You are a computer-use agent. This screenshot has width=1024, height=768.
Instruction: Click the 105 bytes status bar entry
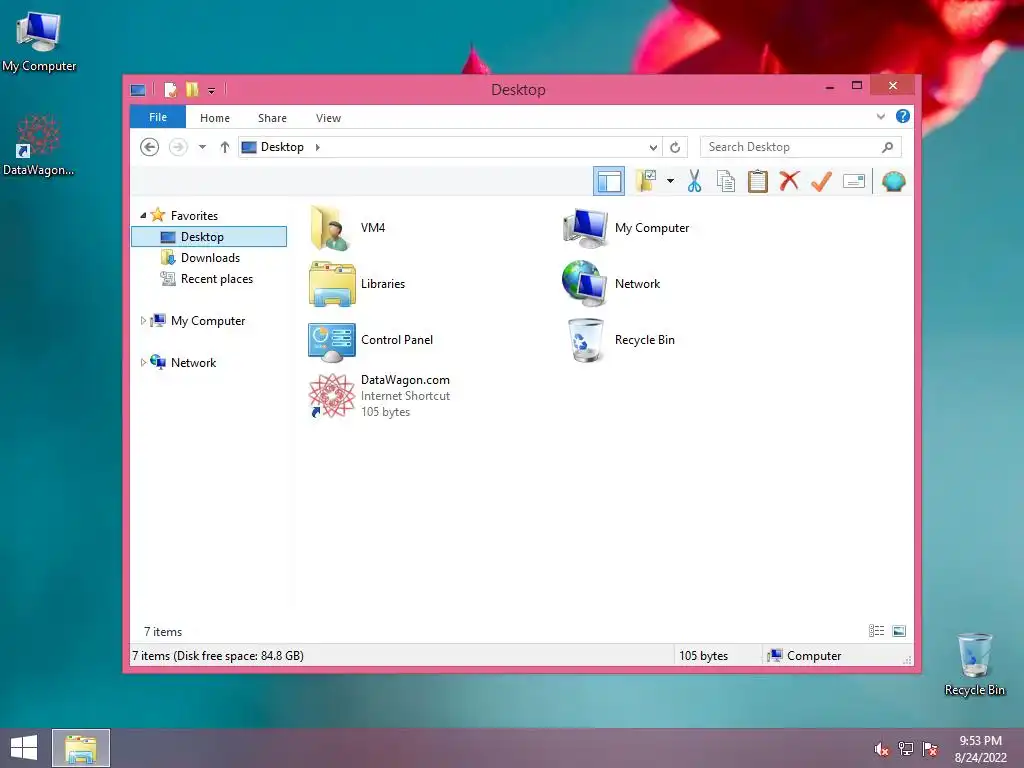tap(703, 656)
